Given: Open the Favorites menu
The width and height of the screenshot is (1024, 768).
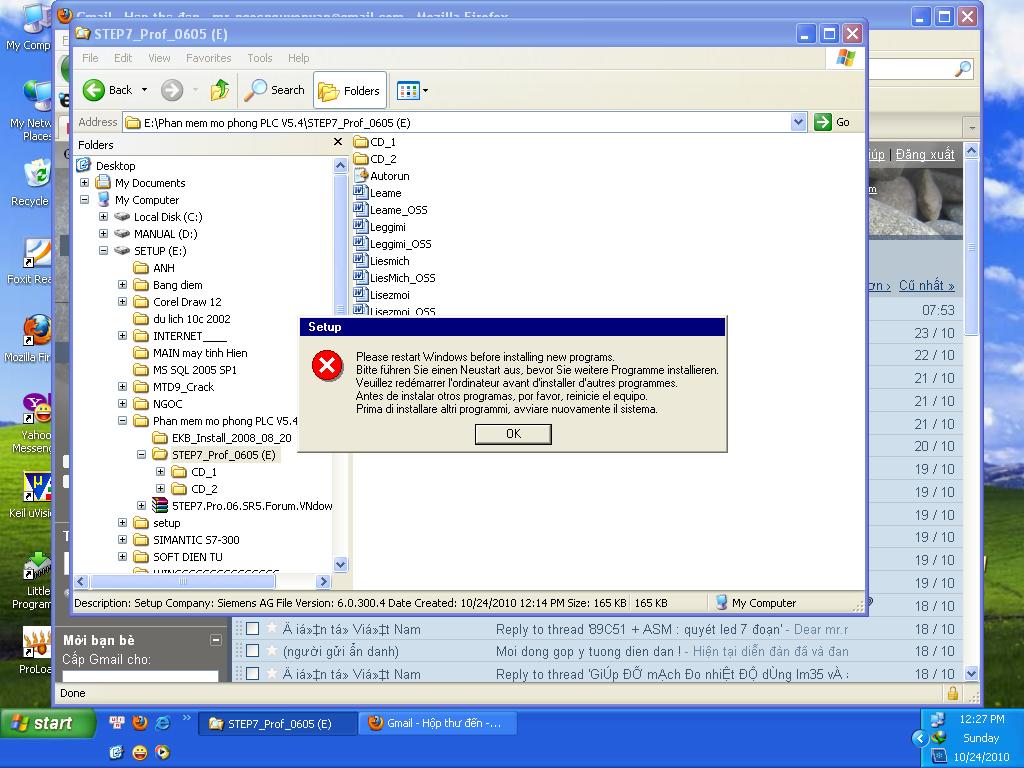Looking at the screenshot, I should (208, 58).
